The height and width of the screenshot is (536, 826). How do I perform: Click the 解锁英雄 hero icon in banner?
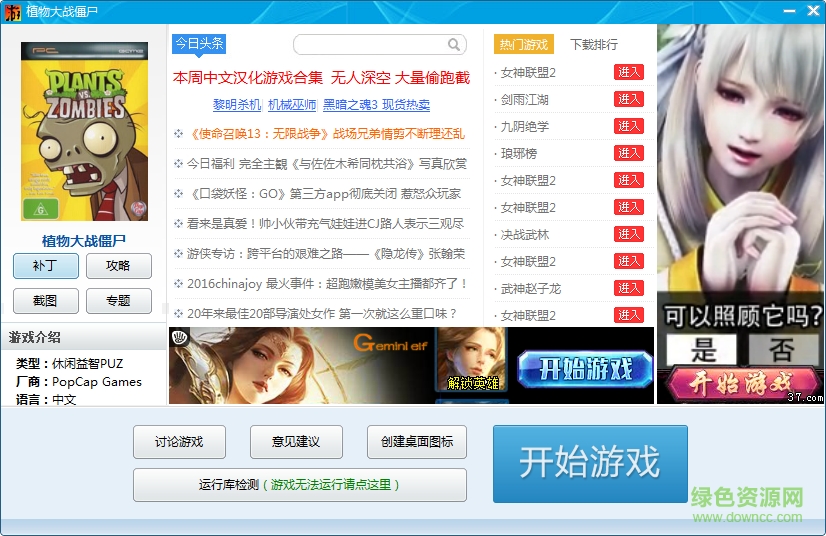[x=471, y=359]
